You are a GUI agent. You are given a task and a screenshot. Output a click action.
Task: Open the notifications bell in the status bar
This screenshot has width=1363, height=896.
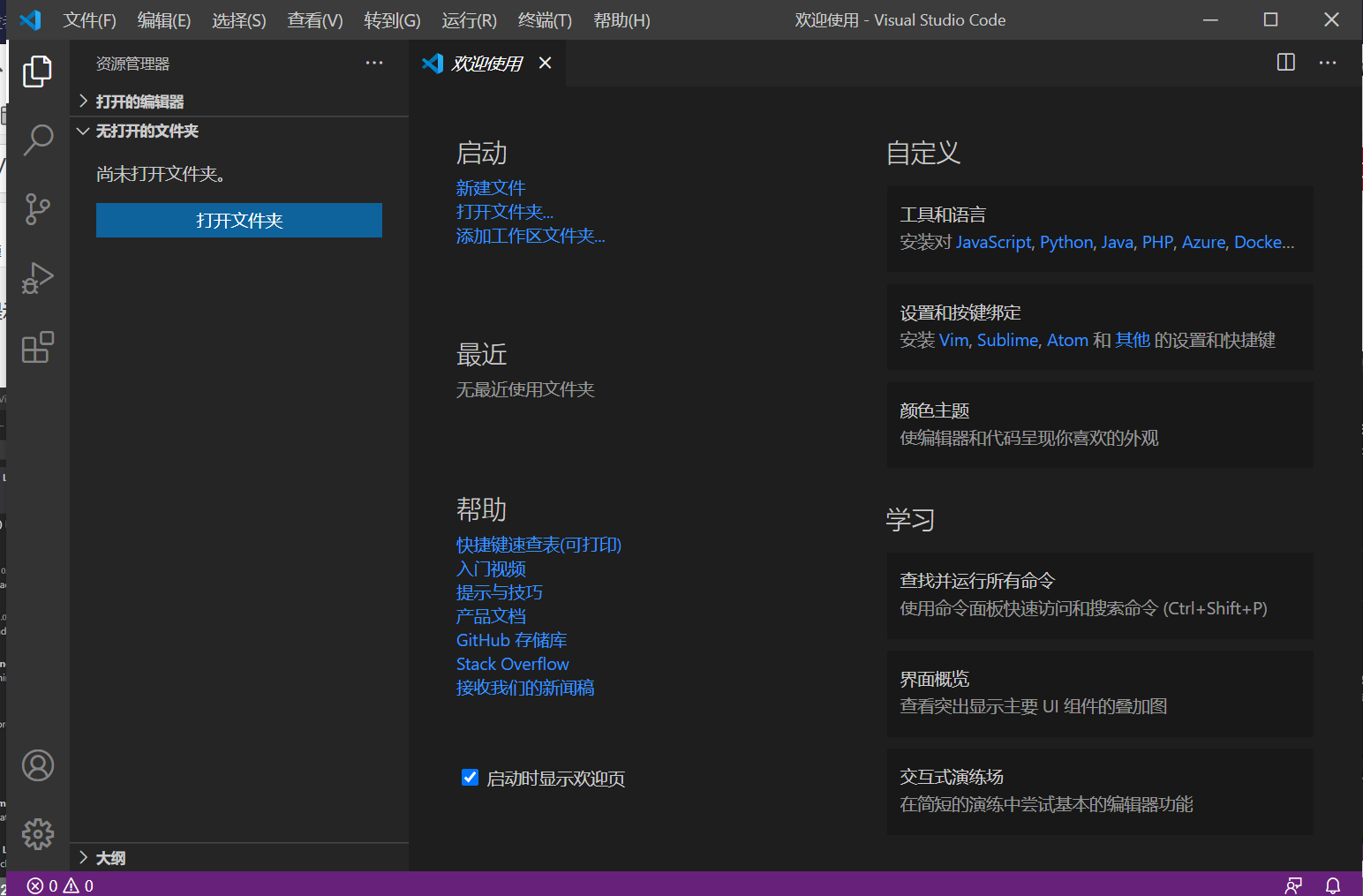(x=1333, y=885)
